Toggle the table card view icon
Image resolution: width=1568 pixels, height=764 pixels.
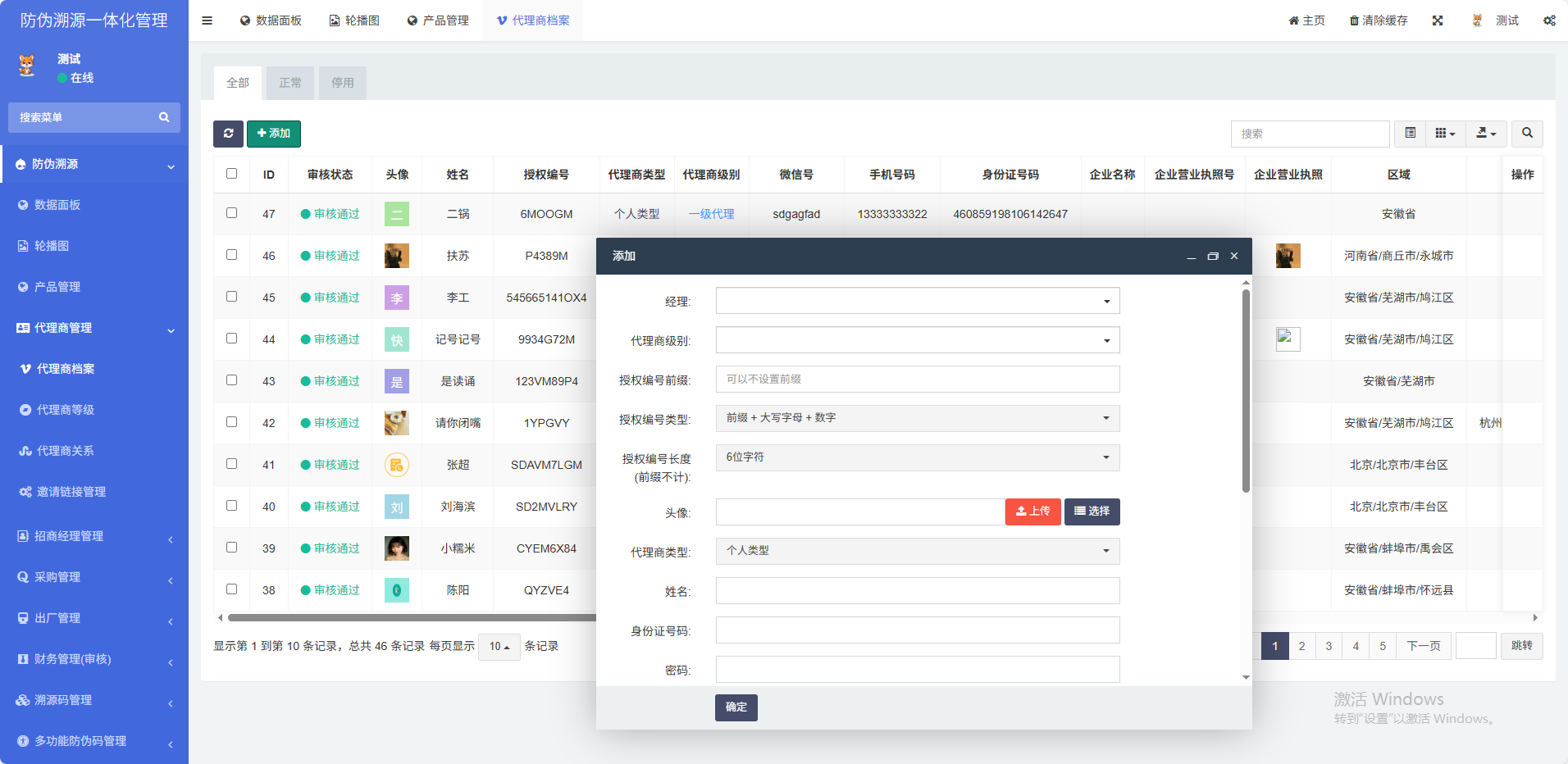[x=1410, y=134]
